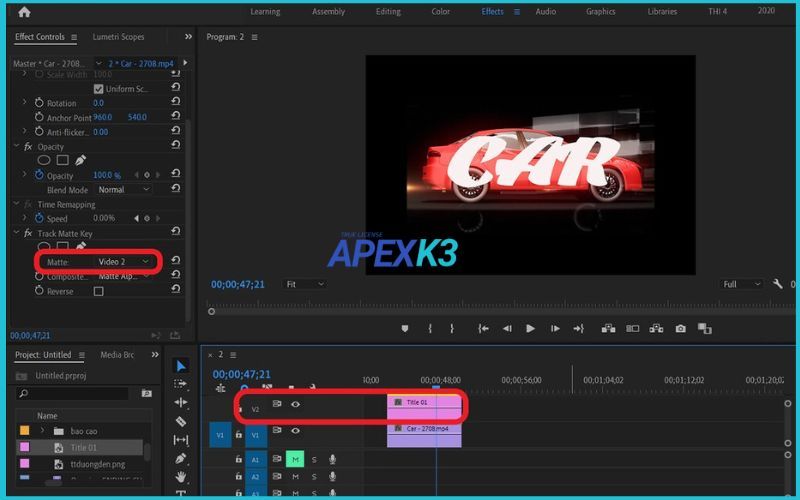
Task: Toggle Opacity animation stopwatch
Action: pyautogui.click(x=39, y=175)
